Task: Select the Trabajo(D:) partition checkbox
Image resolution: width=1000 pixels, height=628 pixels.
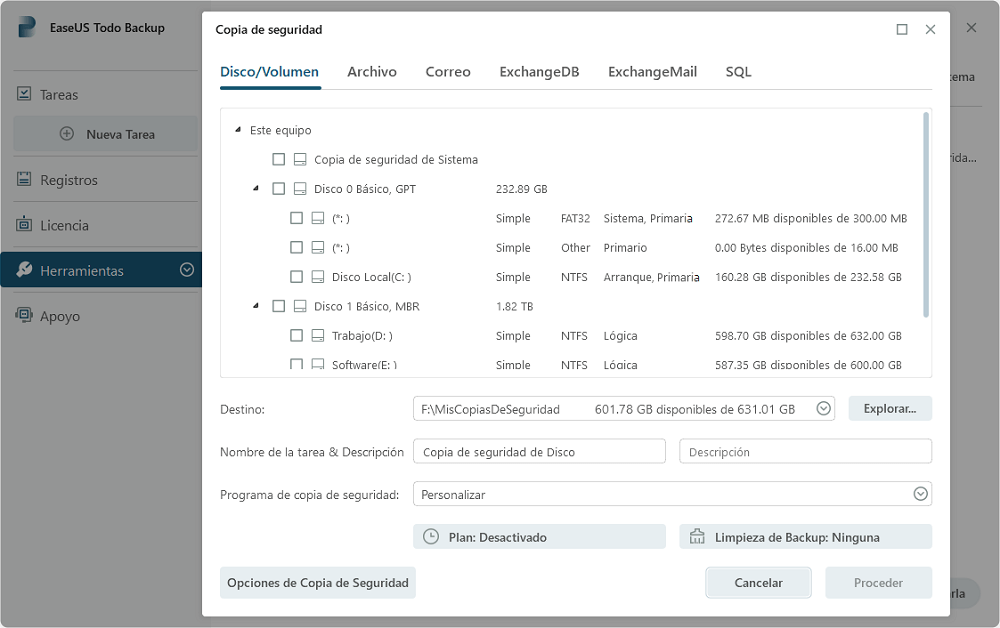Action: click(x=297, y=336)
